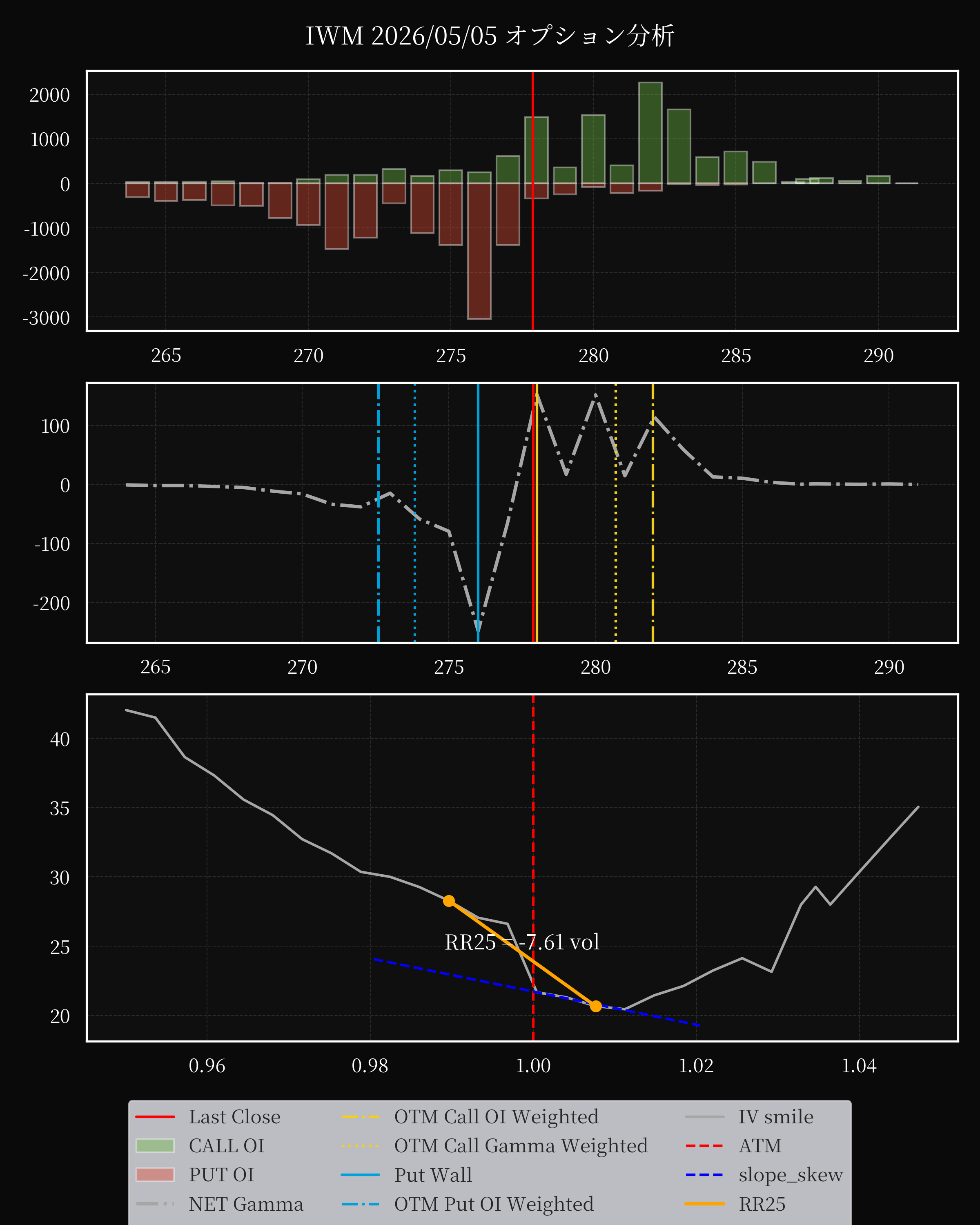Click the slope_skew legend label
Viewport: 980px width, 1225px height.
(791, 1175)
